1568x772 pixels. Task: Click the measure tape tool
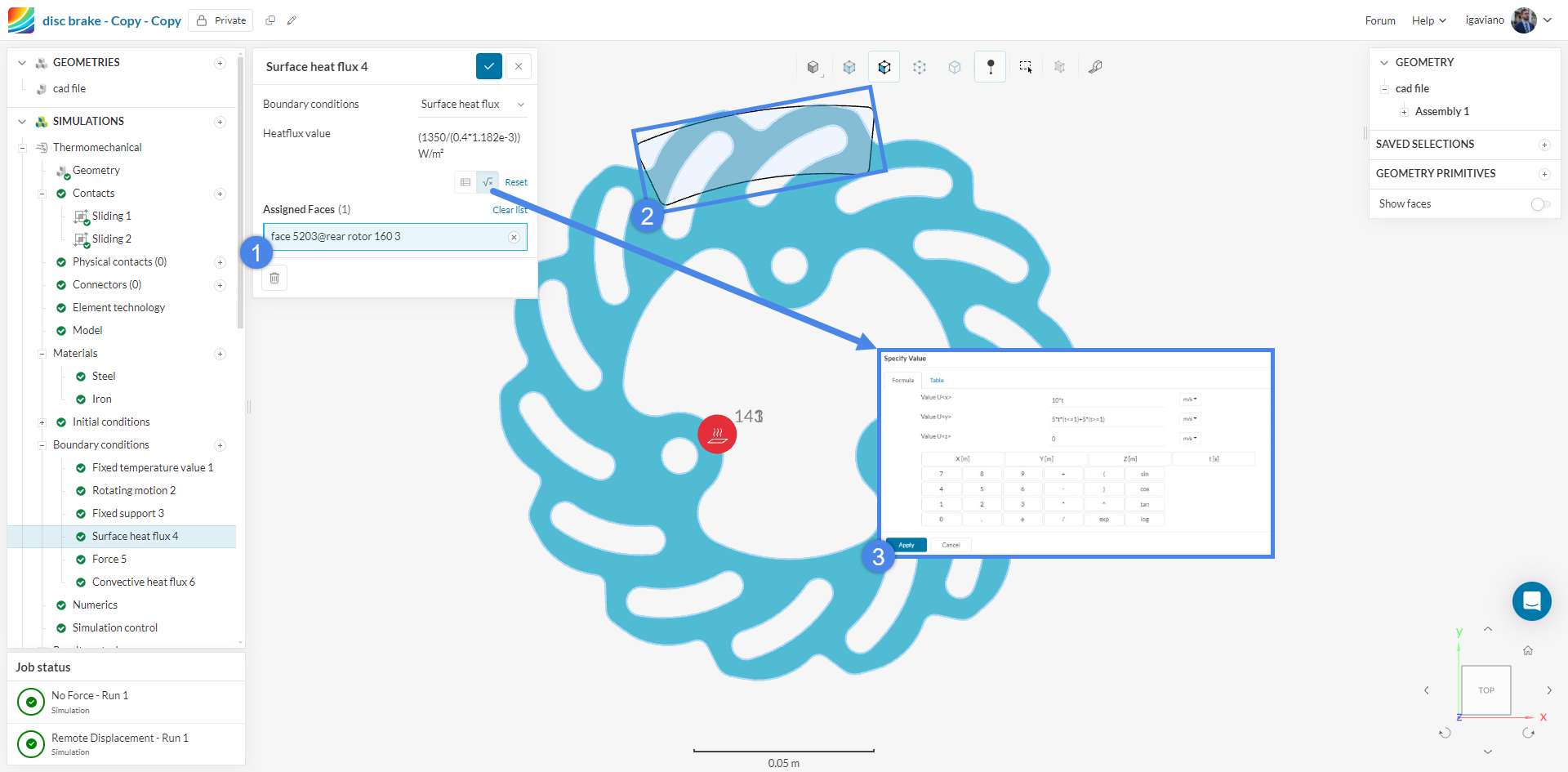1095,67
